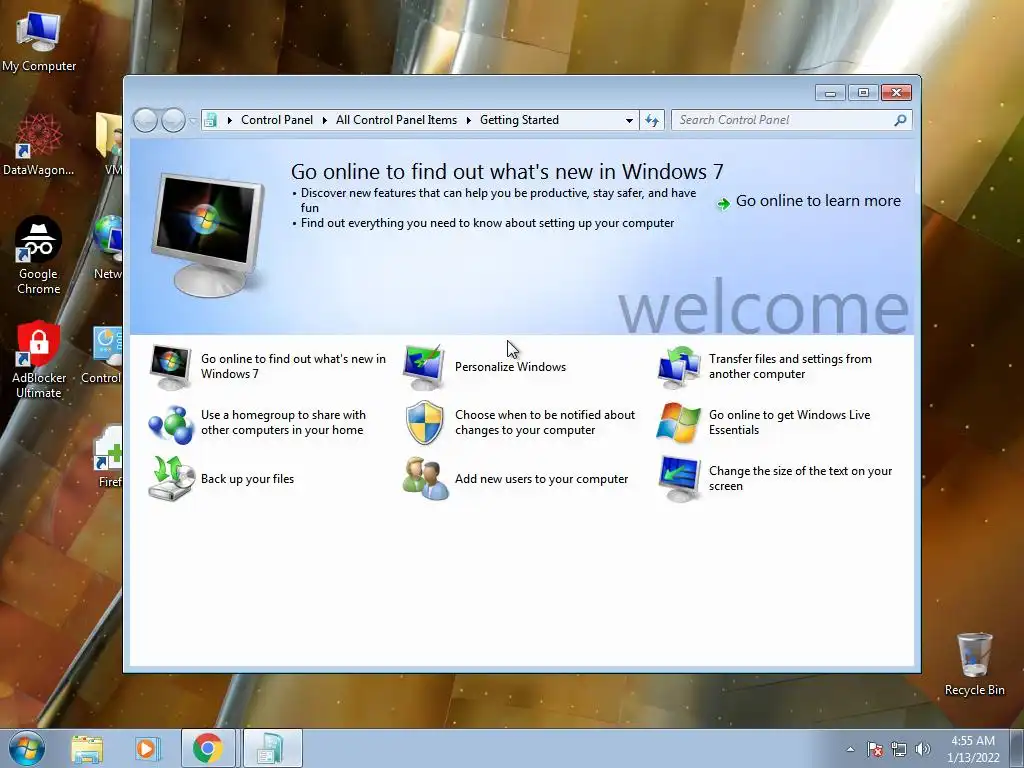Expand the arrow before Control Panel breadcrumb

(x=230, y=120)
